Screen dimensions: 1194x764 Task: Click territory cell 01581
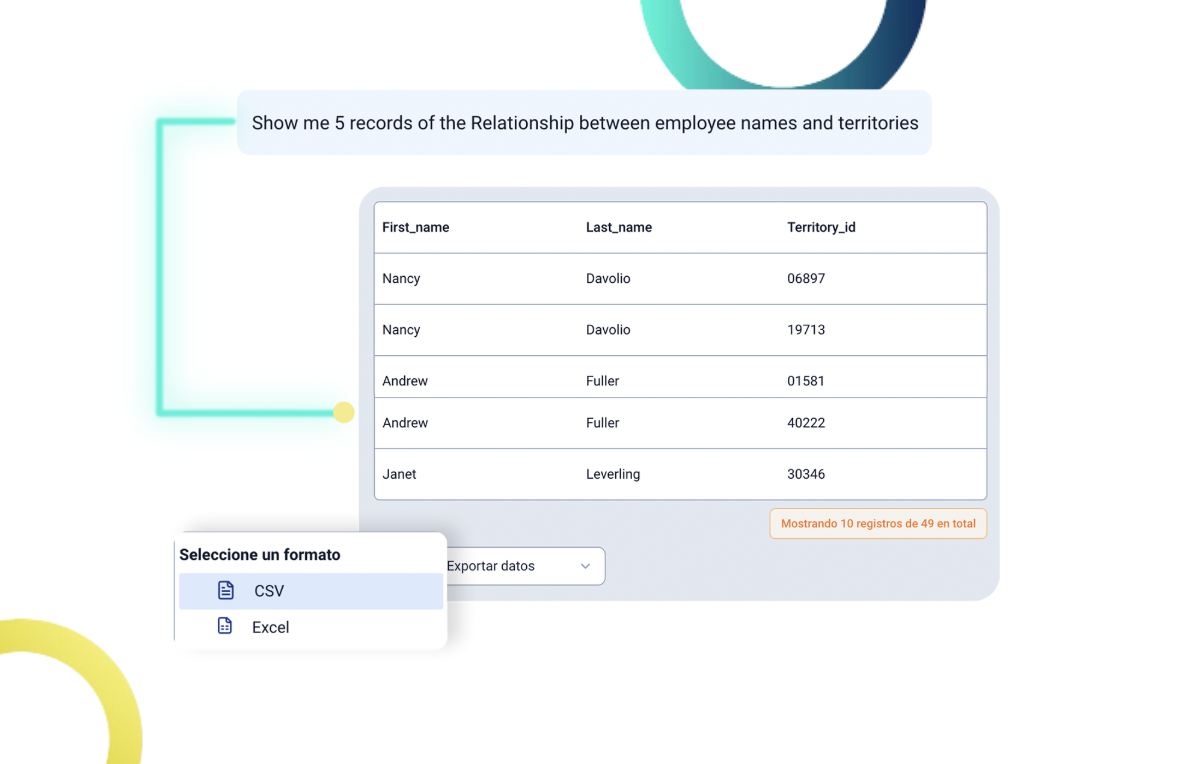[806, 381]
